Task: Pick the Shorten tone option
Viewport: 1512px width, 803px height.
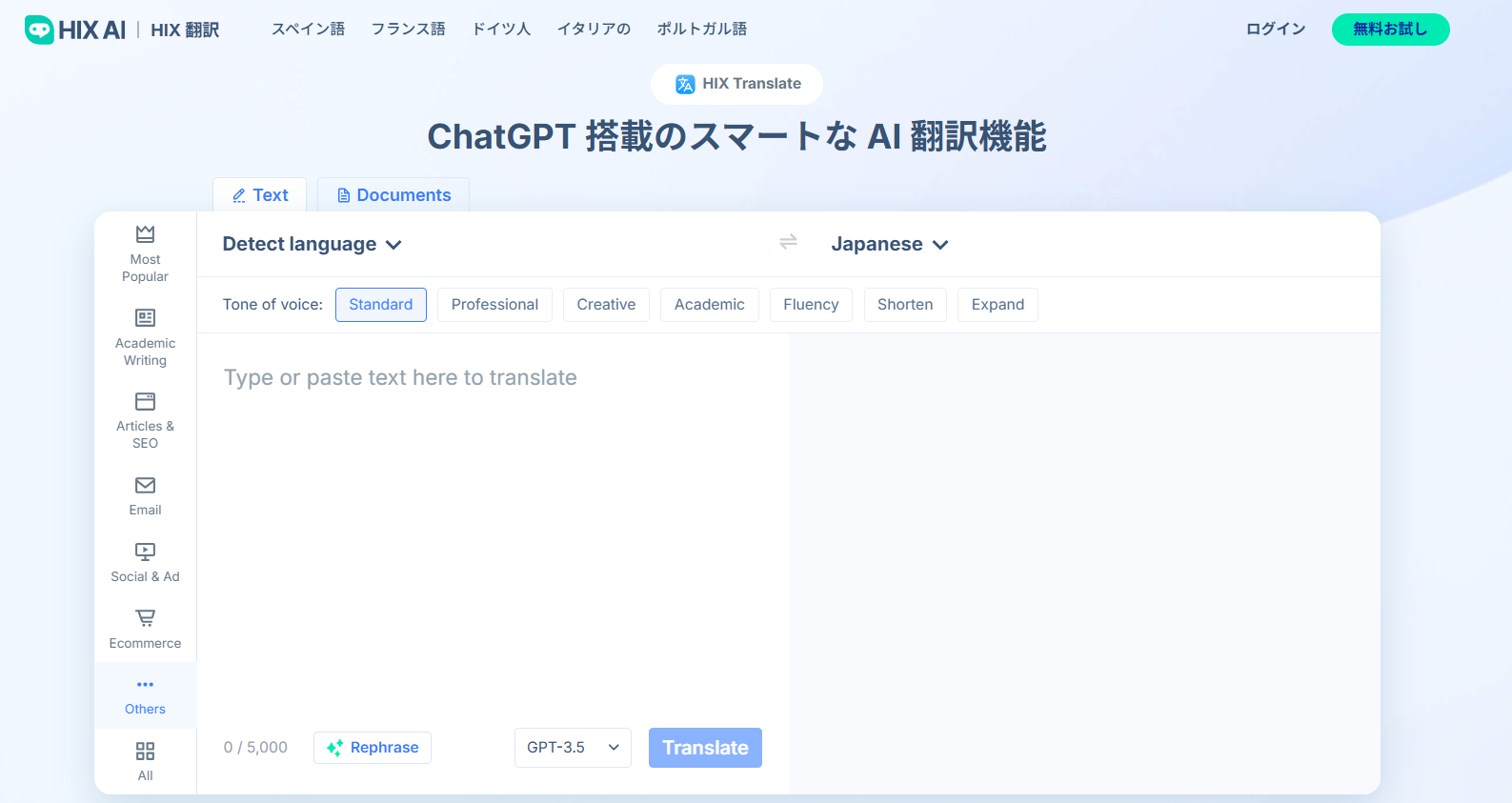Action: (x=905, y=305)
